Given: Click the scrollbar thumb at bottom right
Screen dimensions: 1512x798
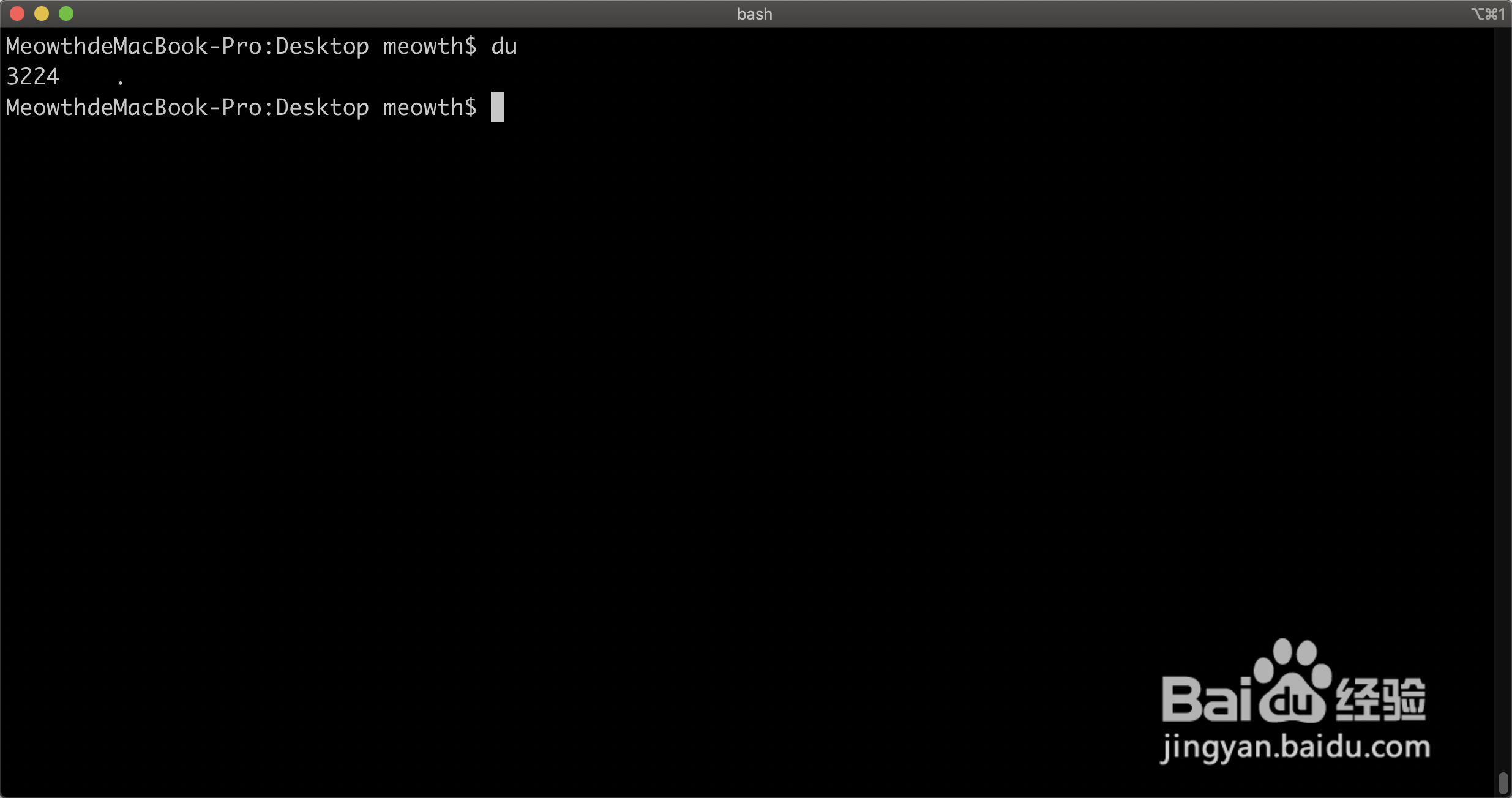Looking at the screenshot, I should coord(1503,783).
